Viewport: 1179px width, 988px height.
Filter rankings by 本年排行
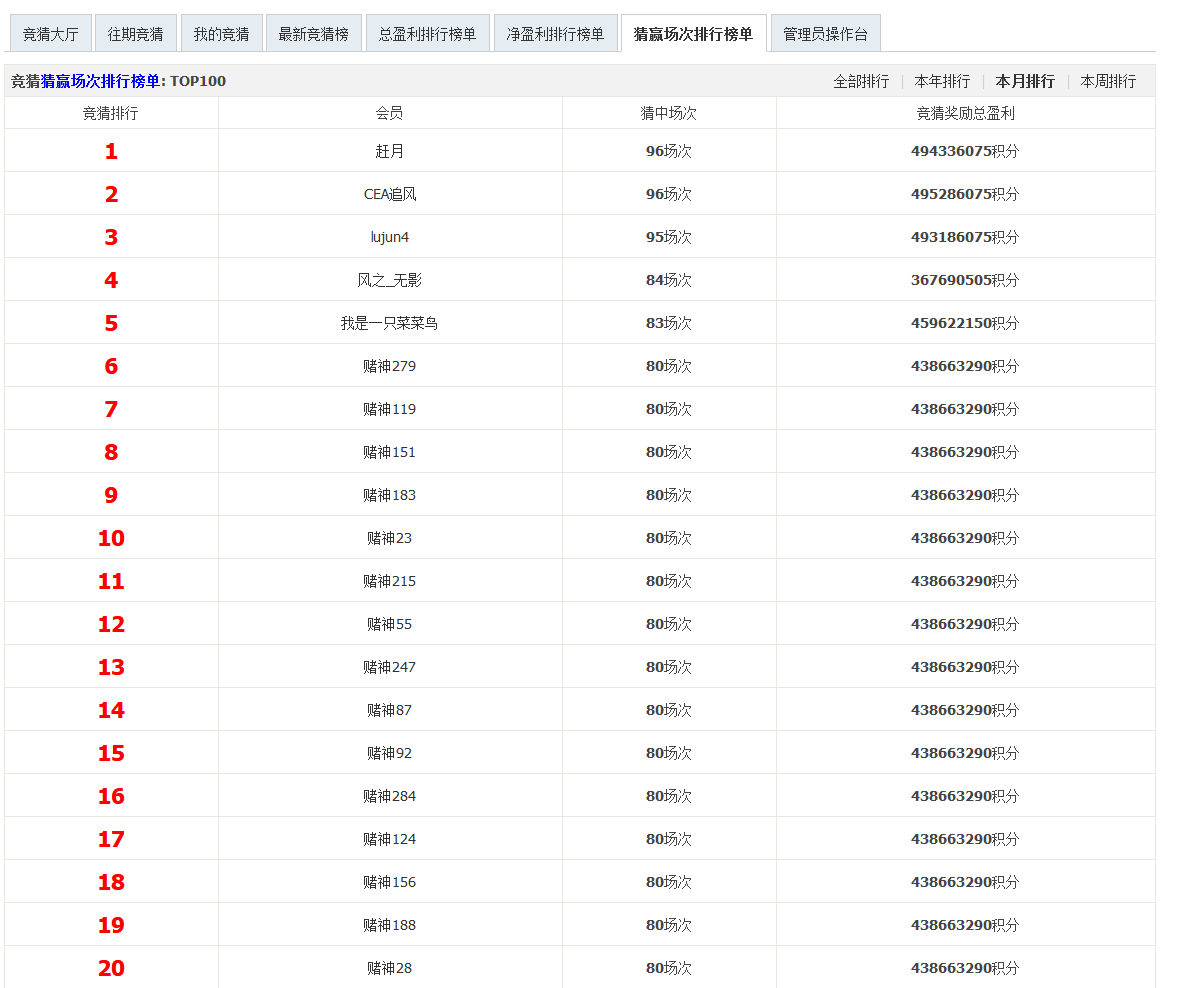pyautogui.click(x=942, y=82)
